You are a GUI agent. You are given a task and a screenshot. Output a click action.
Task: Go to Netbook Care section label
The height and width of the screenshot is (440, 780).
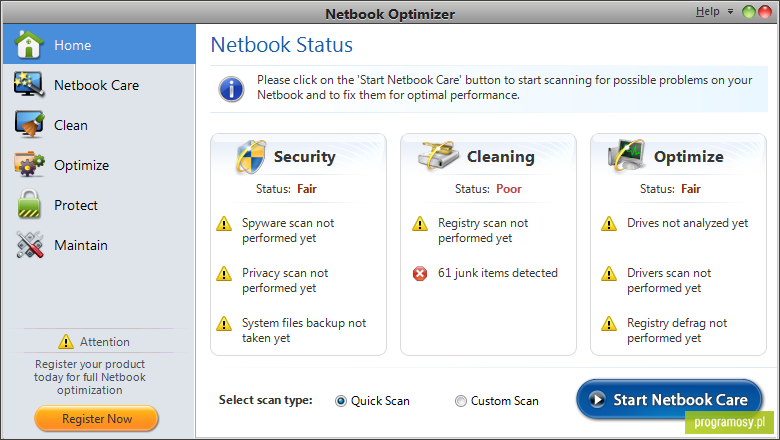pyautogui.click(x=97, y=85)
